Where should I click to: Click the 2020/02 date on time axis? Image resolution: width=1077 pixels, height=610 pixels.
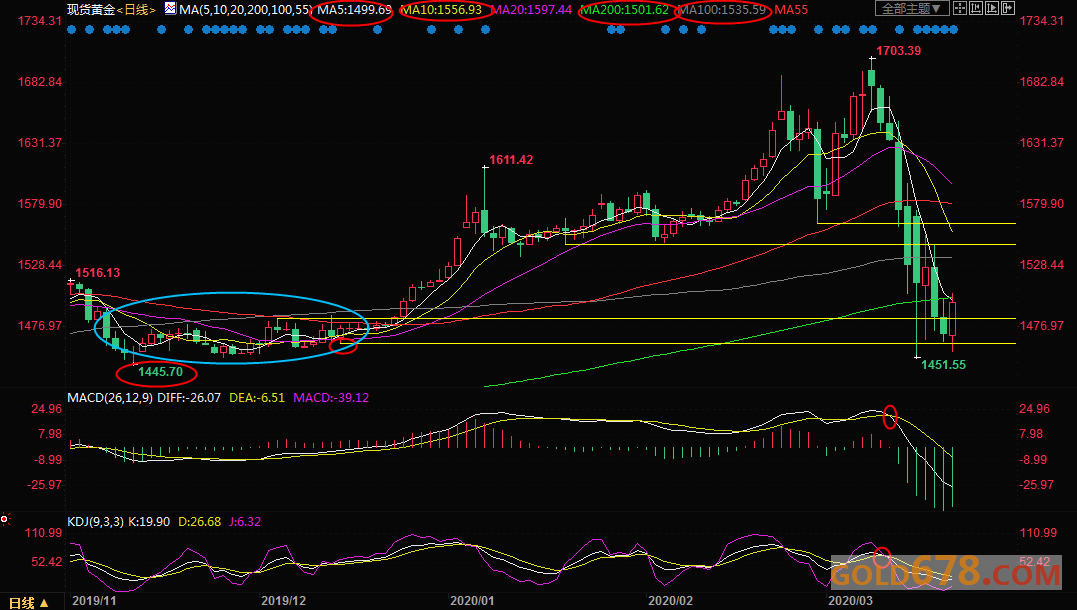(x=670, y=600)
